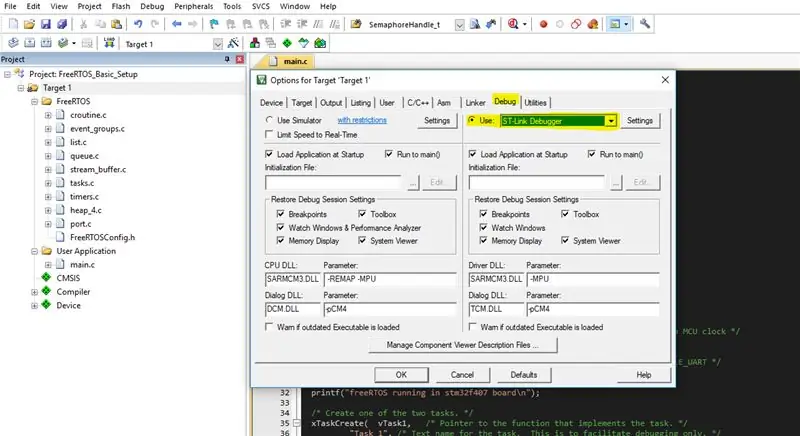
Task: Click the Save All icon
Action: pyautogui.click(x=62, y=24)
